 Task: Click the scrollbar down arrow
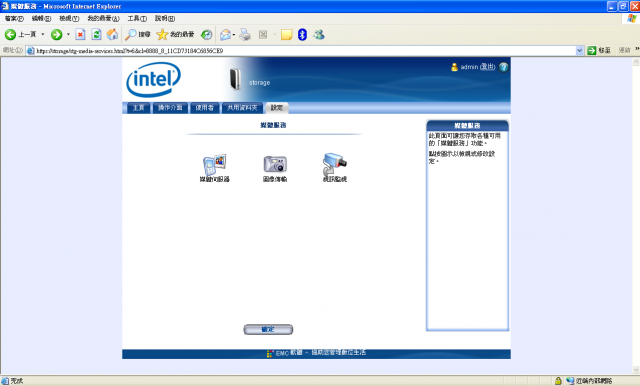click(x=636, y=370)
